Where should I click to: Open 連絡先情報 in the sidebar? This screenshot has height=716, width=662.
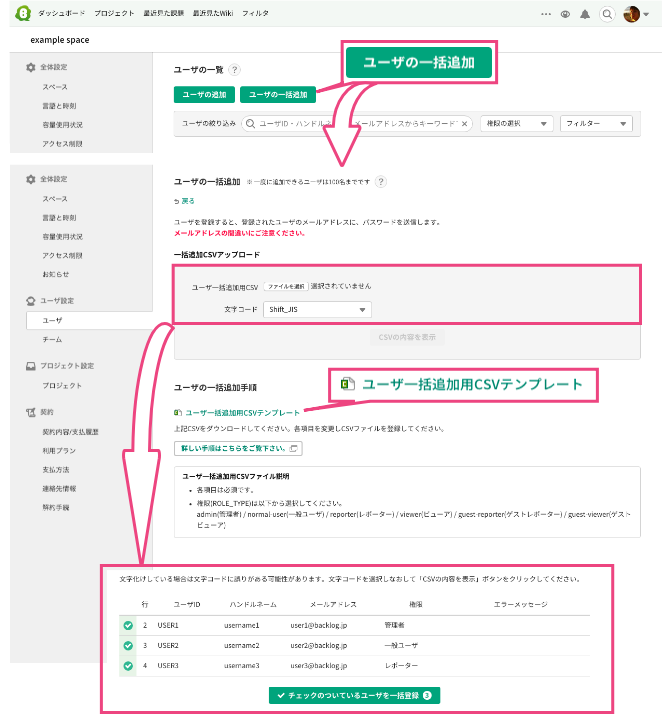click(59, 489)
